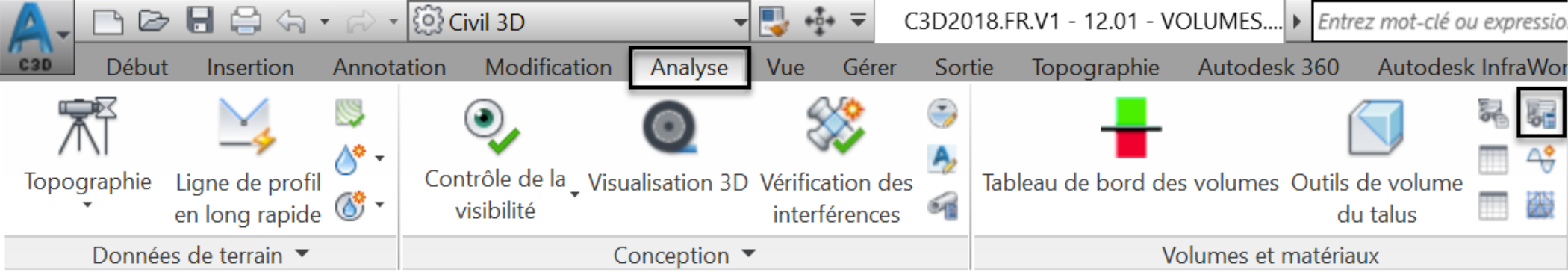
Task: Switch to the Analyse ribbon tab
Action: coord(689,67)
